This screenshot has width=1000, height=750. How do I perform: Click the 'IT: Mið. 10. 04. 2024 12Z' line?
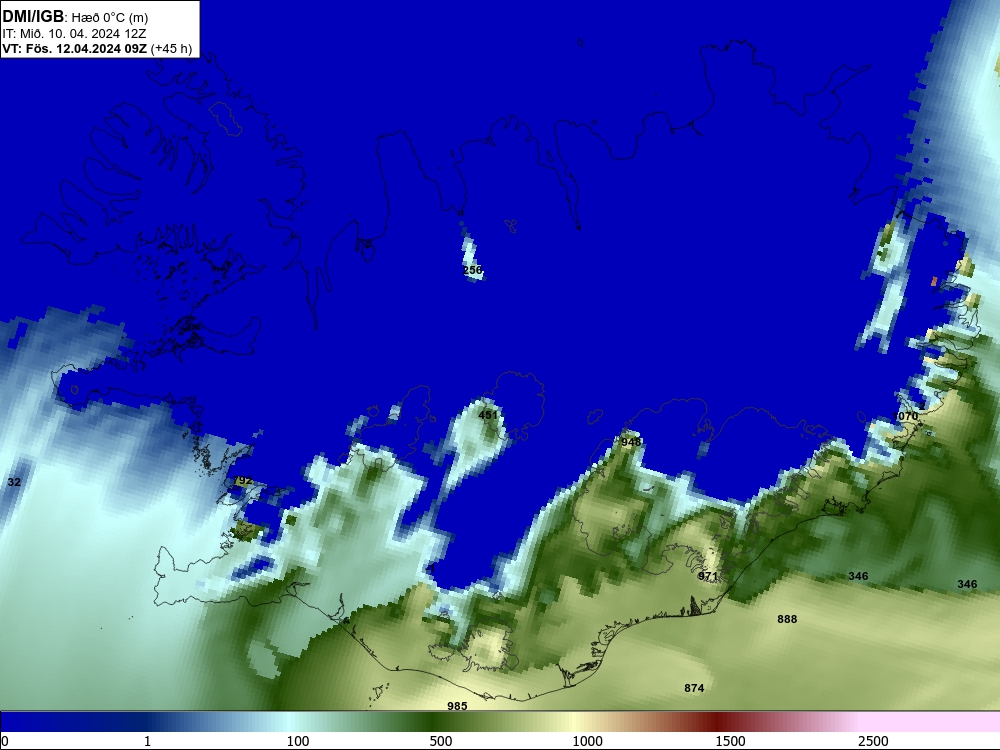click(74, 33)
